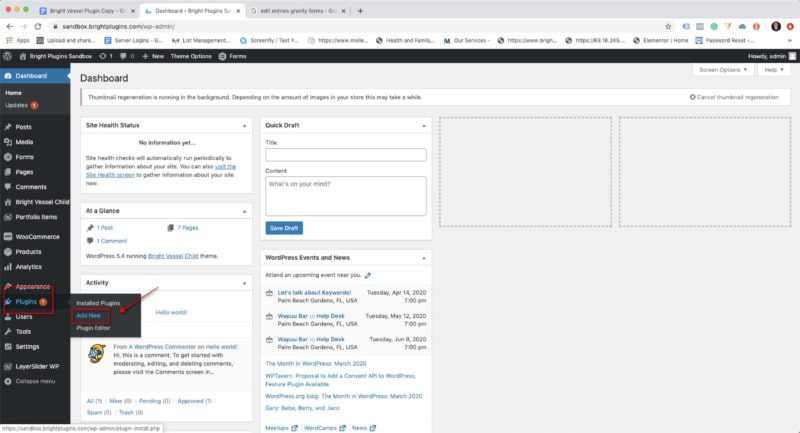The image size is (800, 433).
Task: Expand the Help dropdown
Action: (x=774, y=69)
